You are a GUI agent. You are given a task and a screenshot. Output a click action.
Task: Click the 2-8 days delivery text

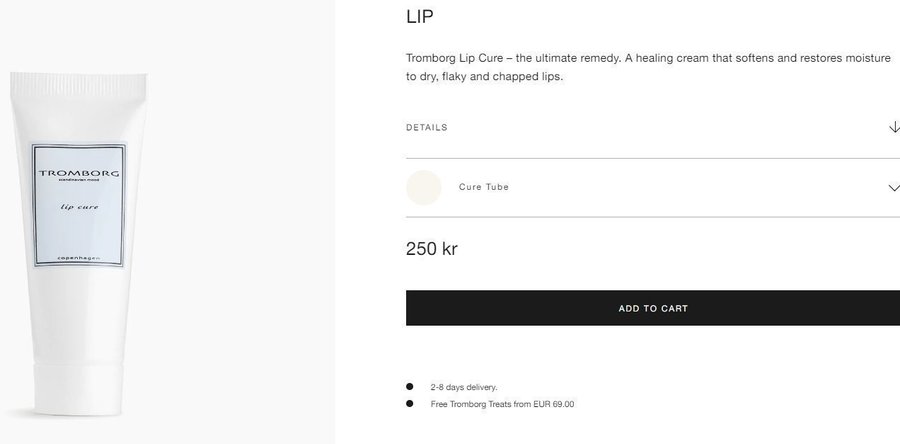464,387
